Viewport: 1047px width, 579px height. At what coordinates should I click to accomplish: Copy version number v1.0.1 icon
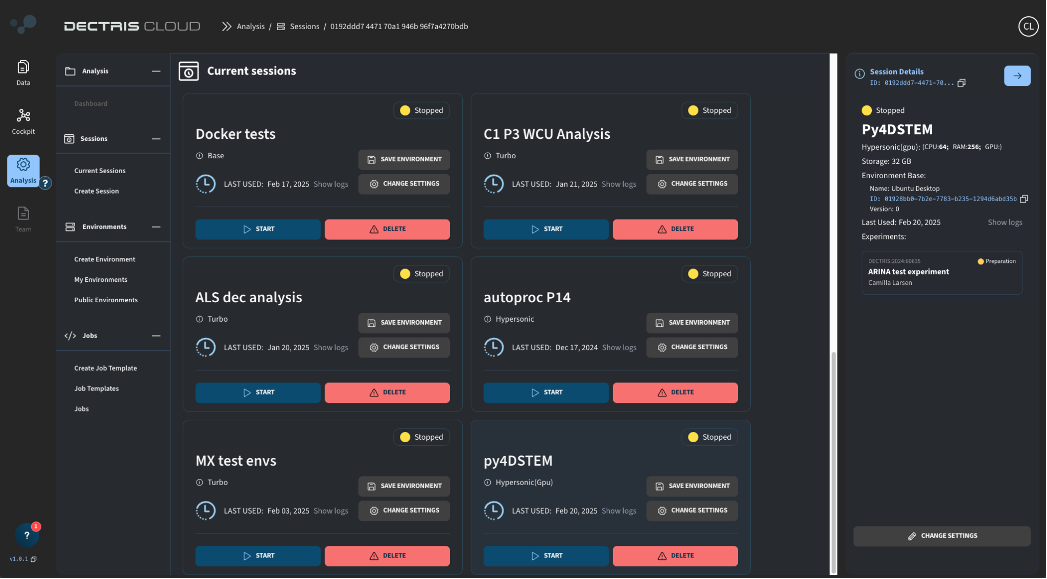[x=34, y=559]
